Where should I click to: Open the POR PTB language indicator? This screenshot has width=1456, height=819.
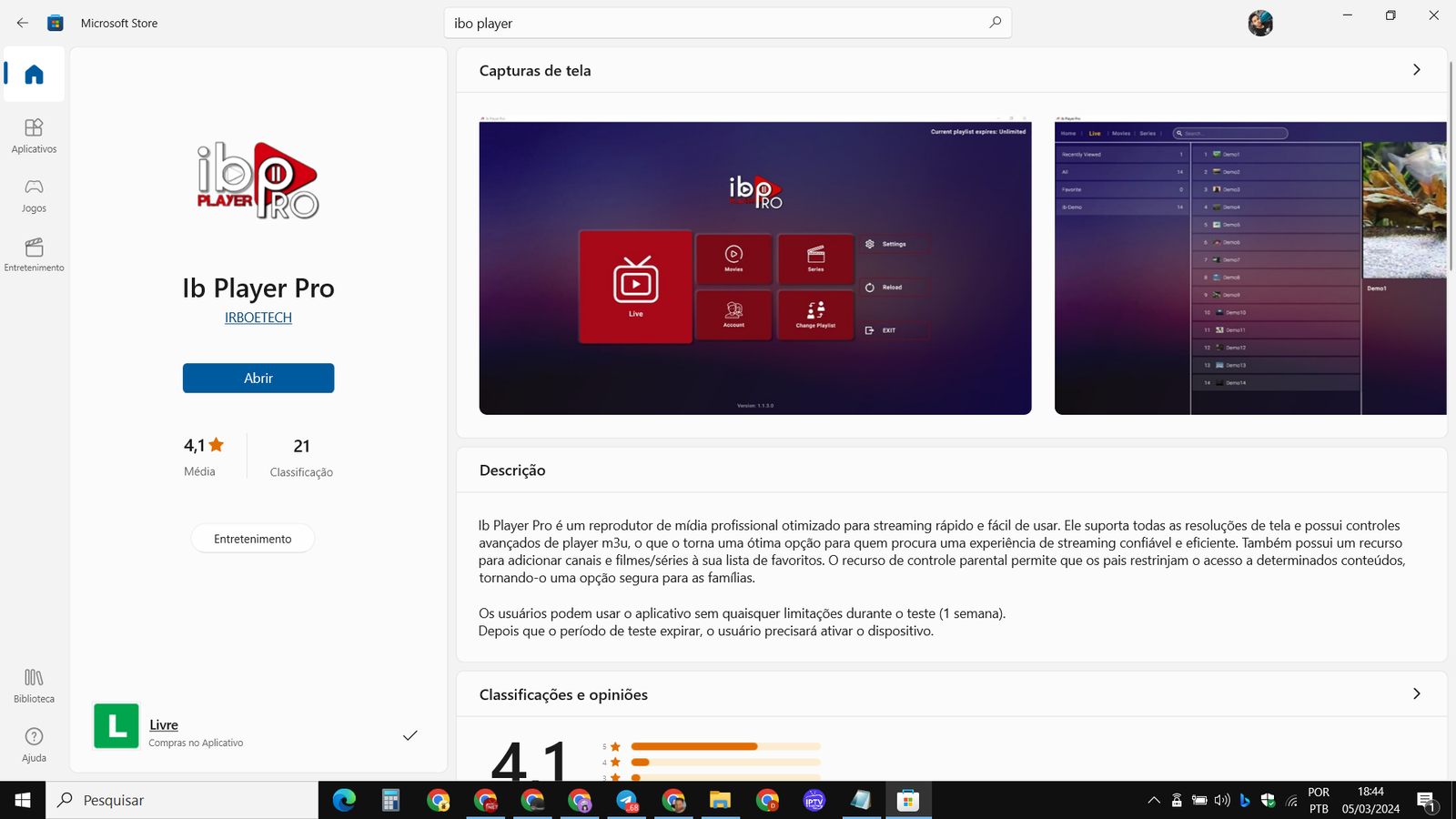click(x=1317, y=800)
